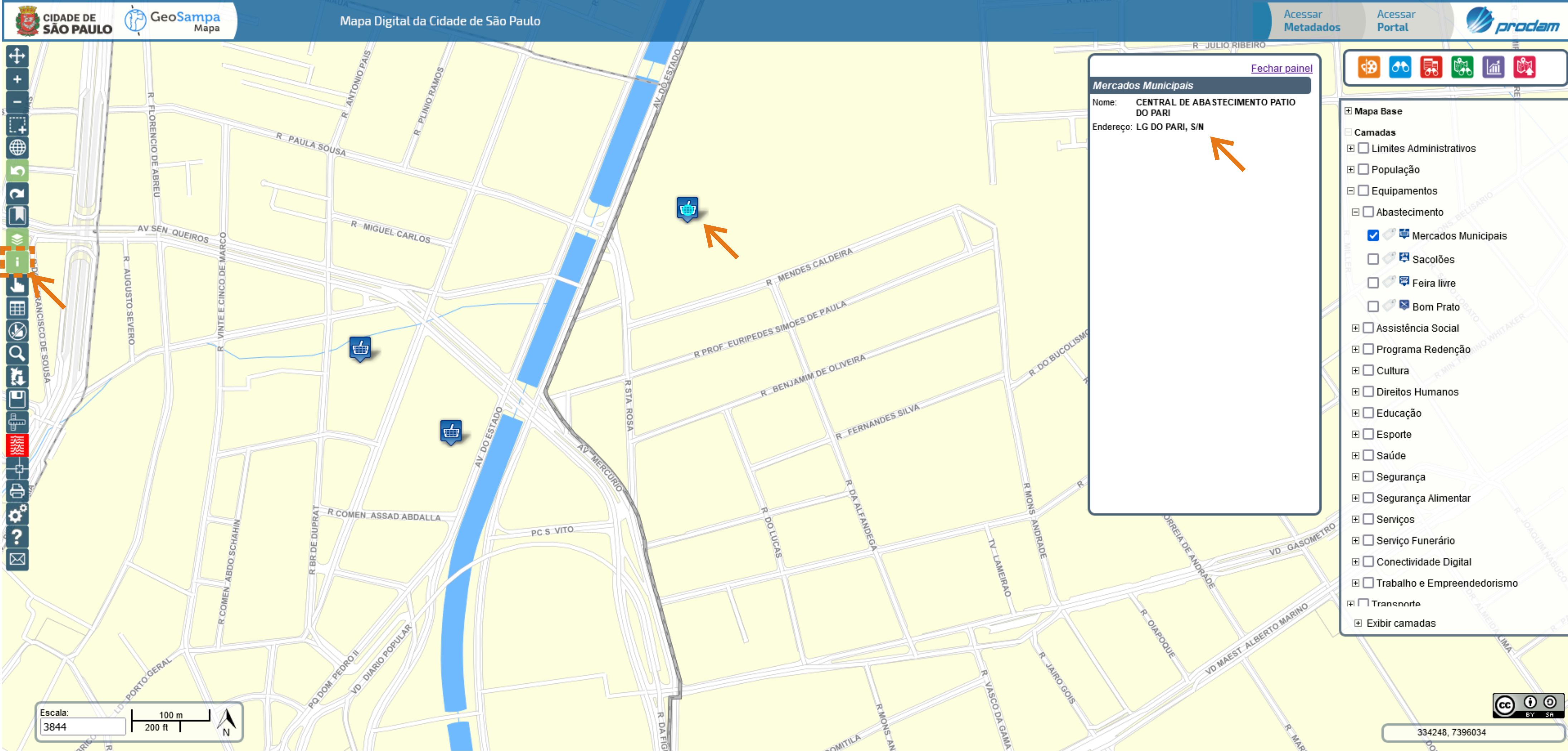The height and width of the screenshot is (751, 1568).
Task: Open the attribute table tool
Action: (x=17, y=308)
